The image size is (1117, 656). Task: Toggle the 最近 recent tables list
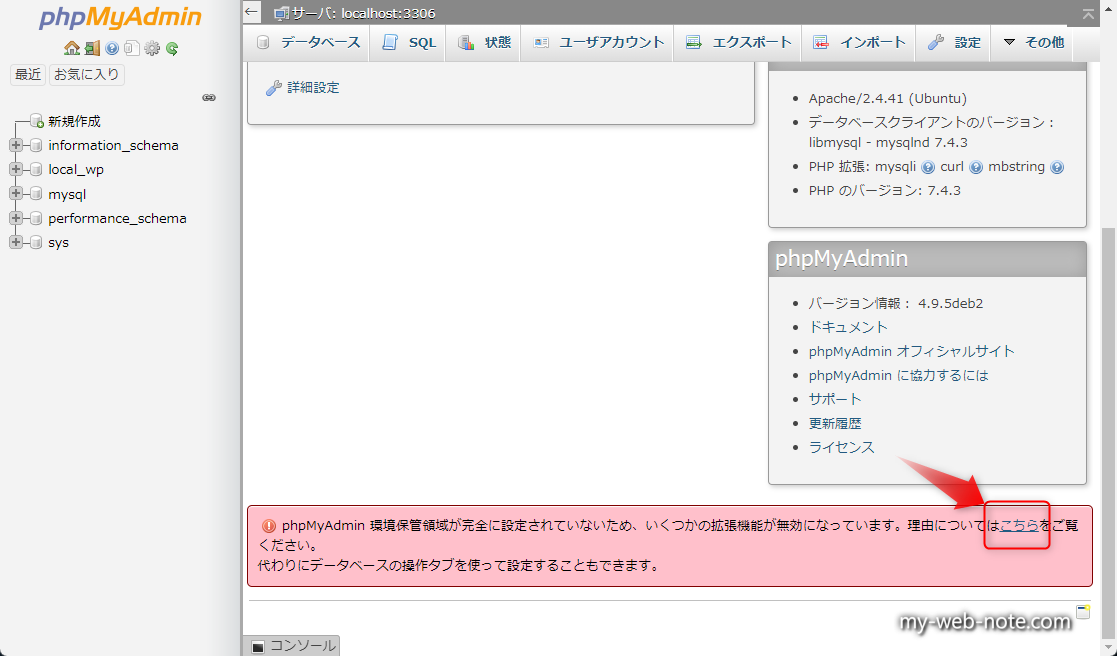coord(28,74)
